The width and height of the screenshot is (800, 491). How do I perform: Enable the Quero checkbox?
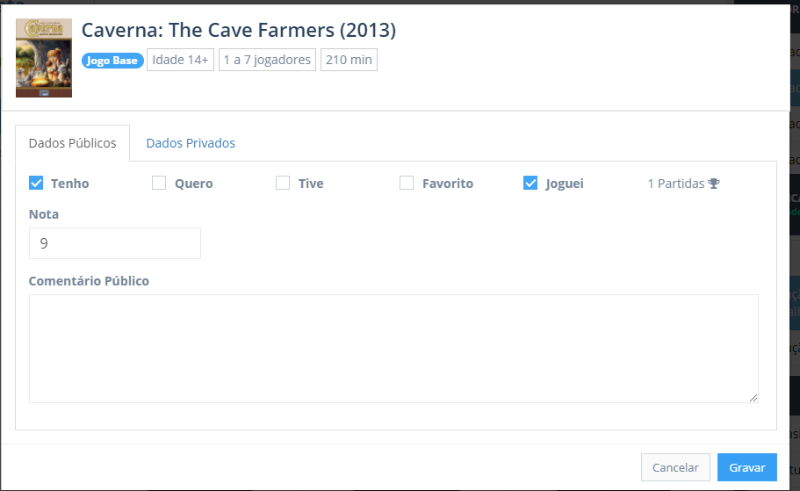click(159, 183)
